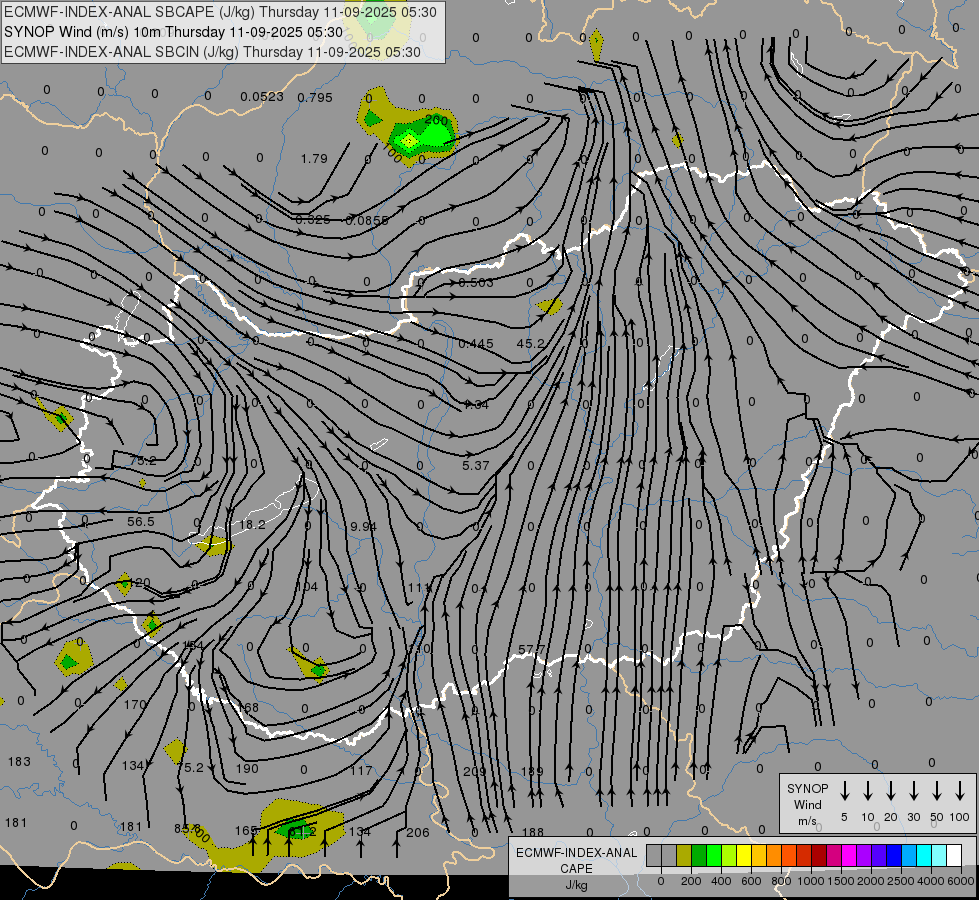Click the map value 0.0855
The height and width of the screenshot is (900, 979).
(367, 220)
